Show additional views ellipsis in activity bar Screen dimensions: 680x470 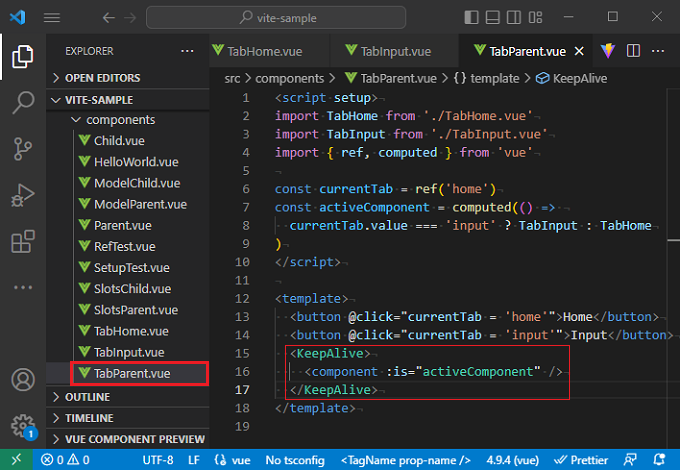[x=23, y=287]
